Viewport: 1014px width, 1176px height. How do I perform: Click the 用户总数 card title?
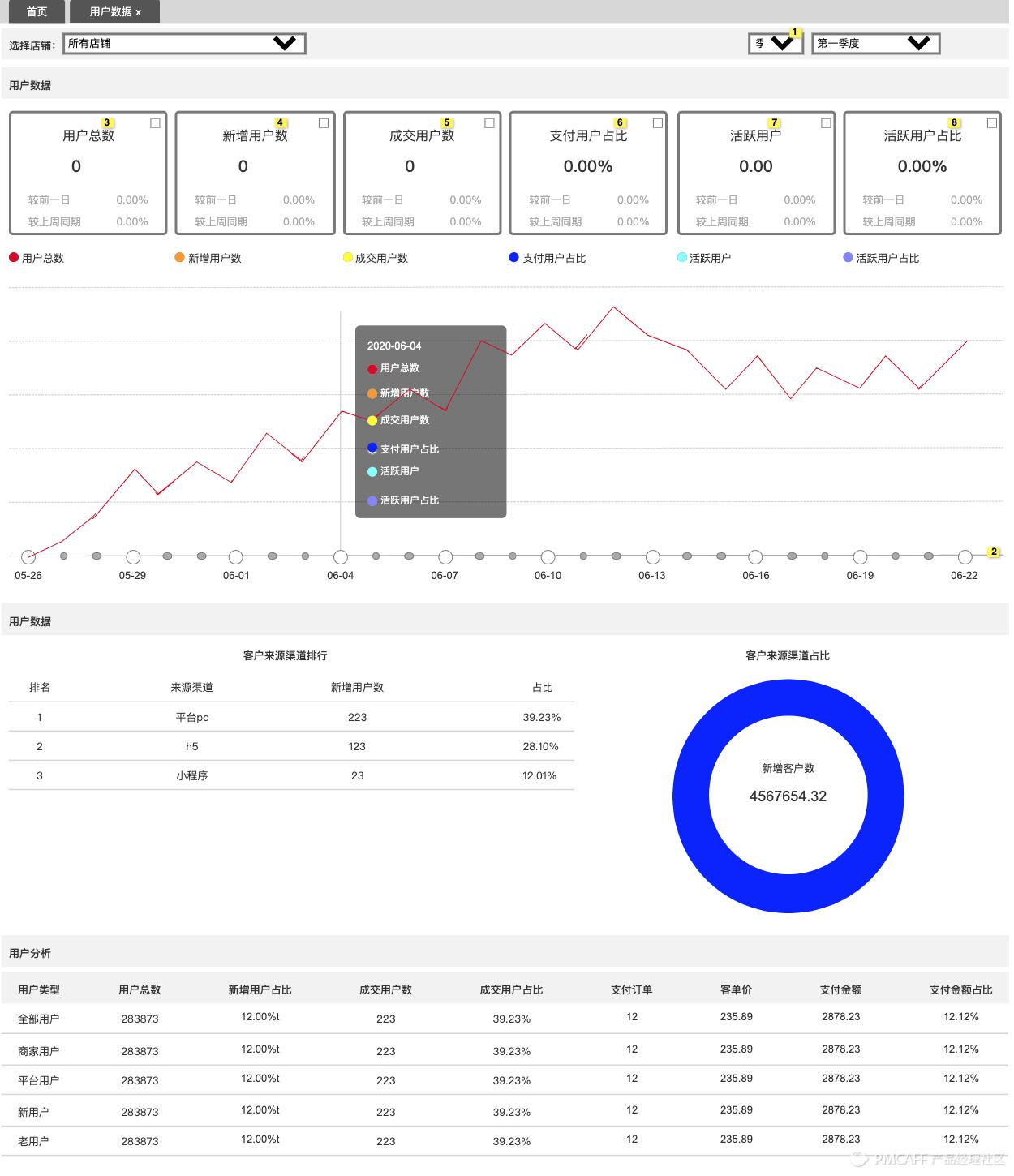(88, 136)
